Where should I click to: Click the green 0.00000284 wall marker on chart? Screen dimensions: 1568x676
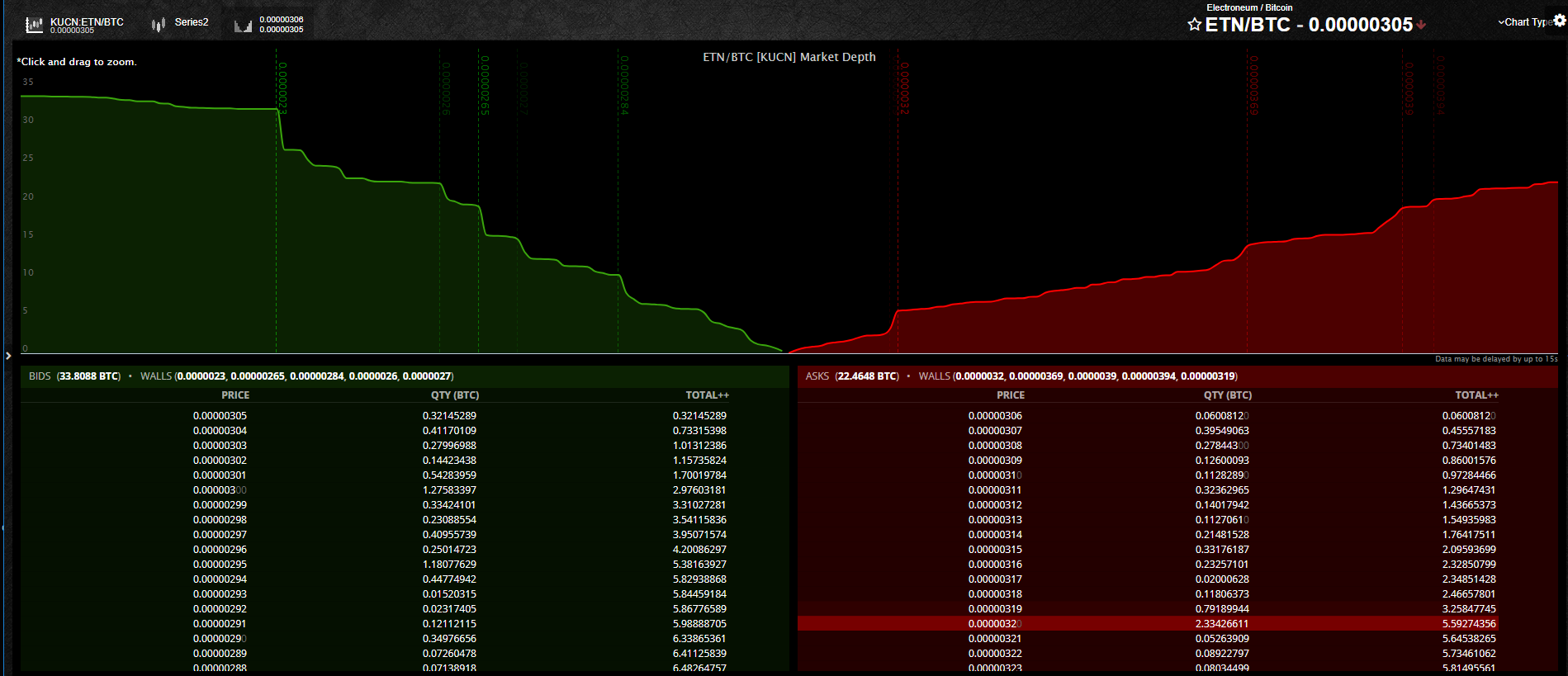(624, 85)
